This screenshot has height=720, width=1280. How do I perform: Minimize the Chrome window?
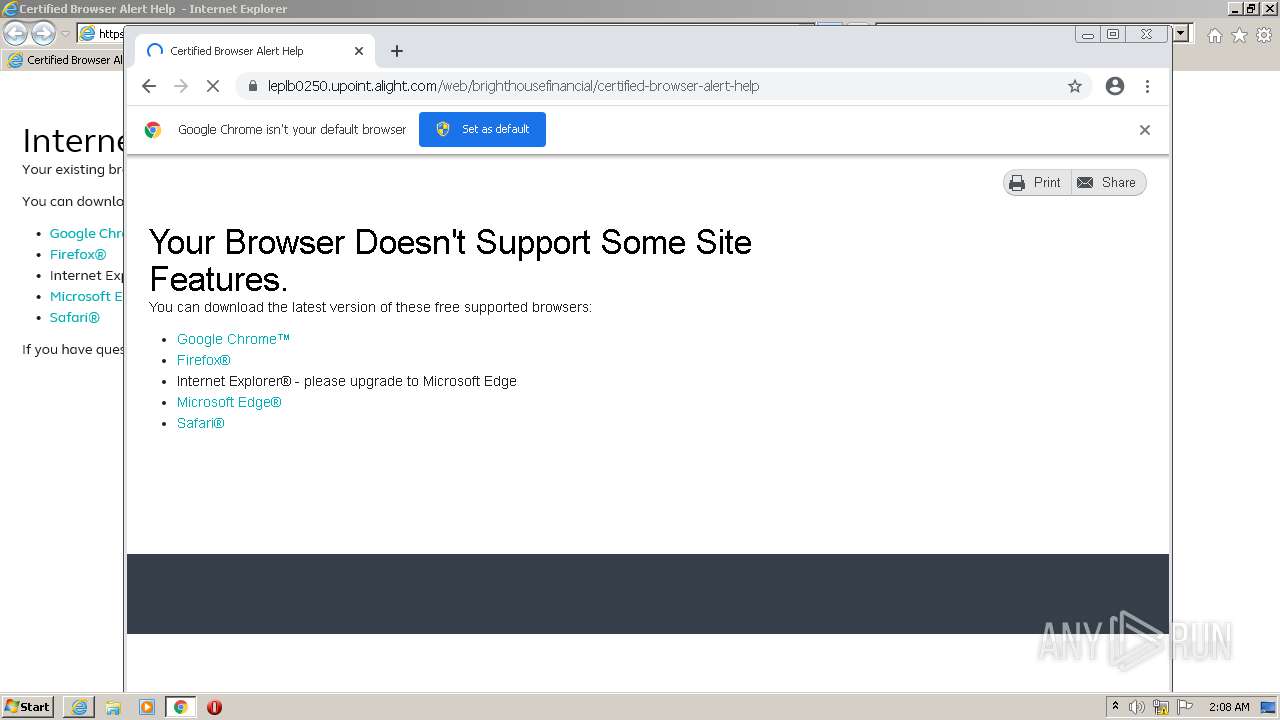point(1087,34)
